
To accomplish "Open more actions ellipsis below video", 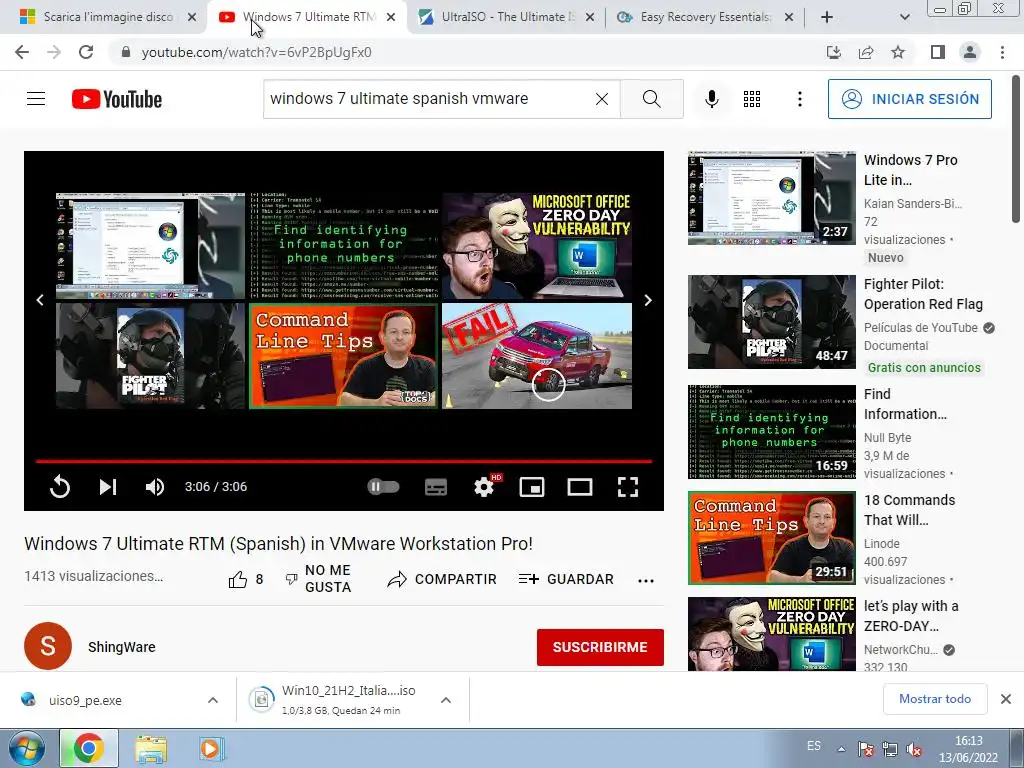I will (x=646, y=581).
